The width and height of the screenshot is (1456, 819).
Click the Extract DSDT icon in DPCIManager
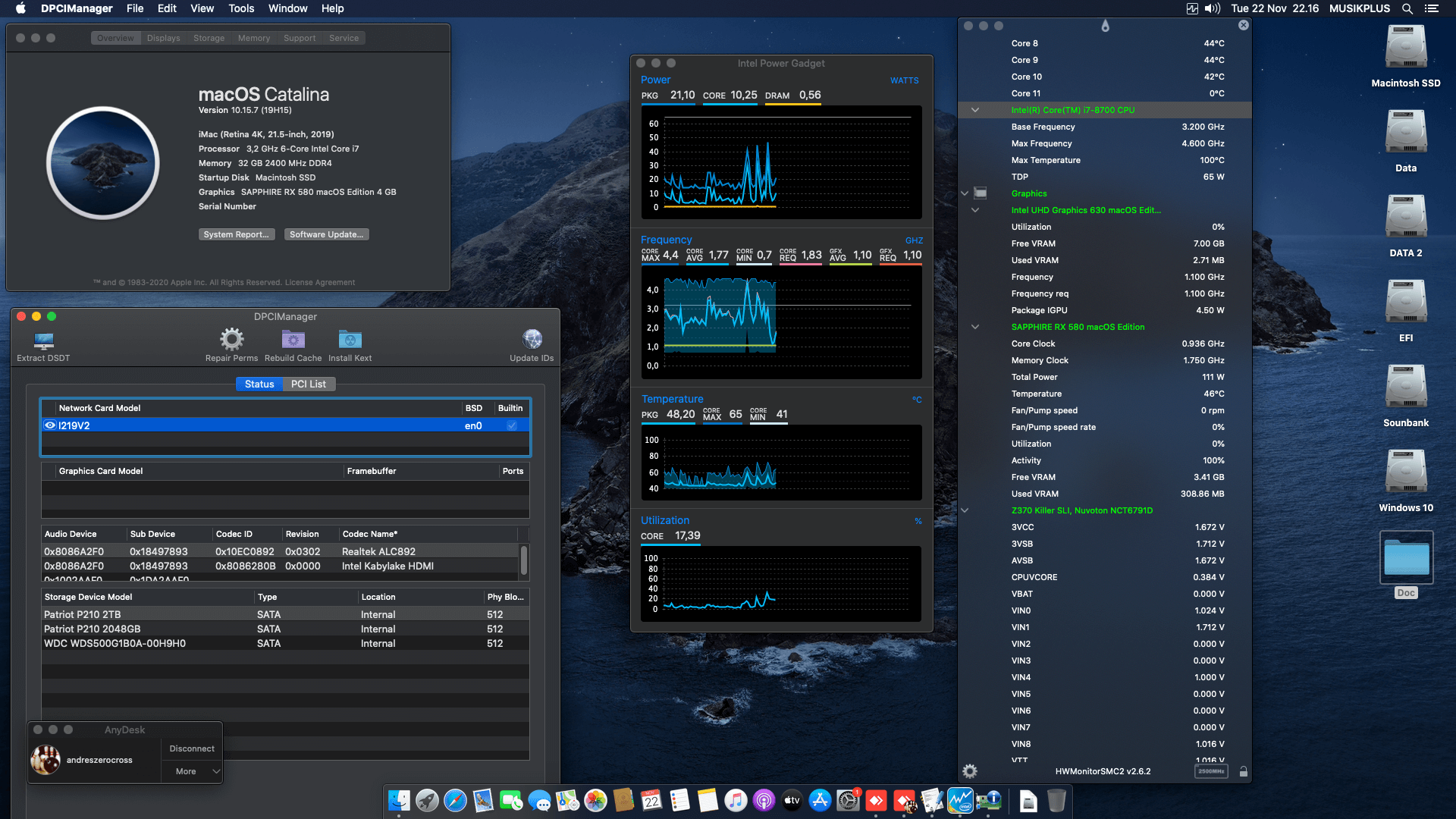43,340
